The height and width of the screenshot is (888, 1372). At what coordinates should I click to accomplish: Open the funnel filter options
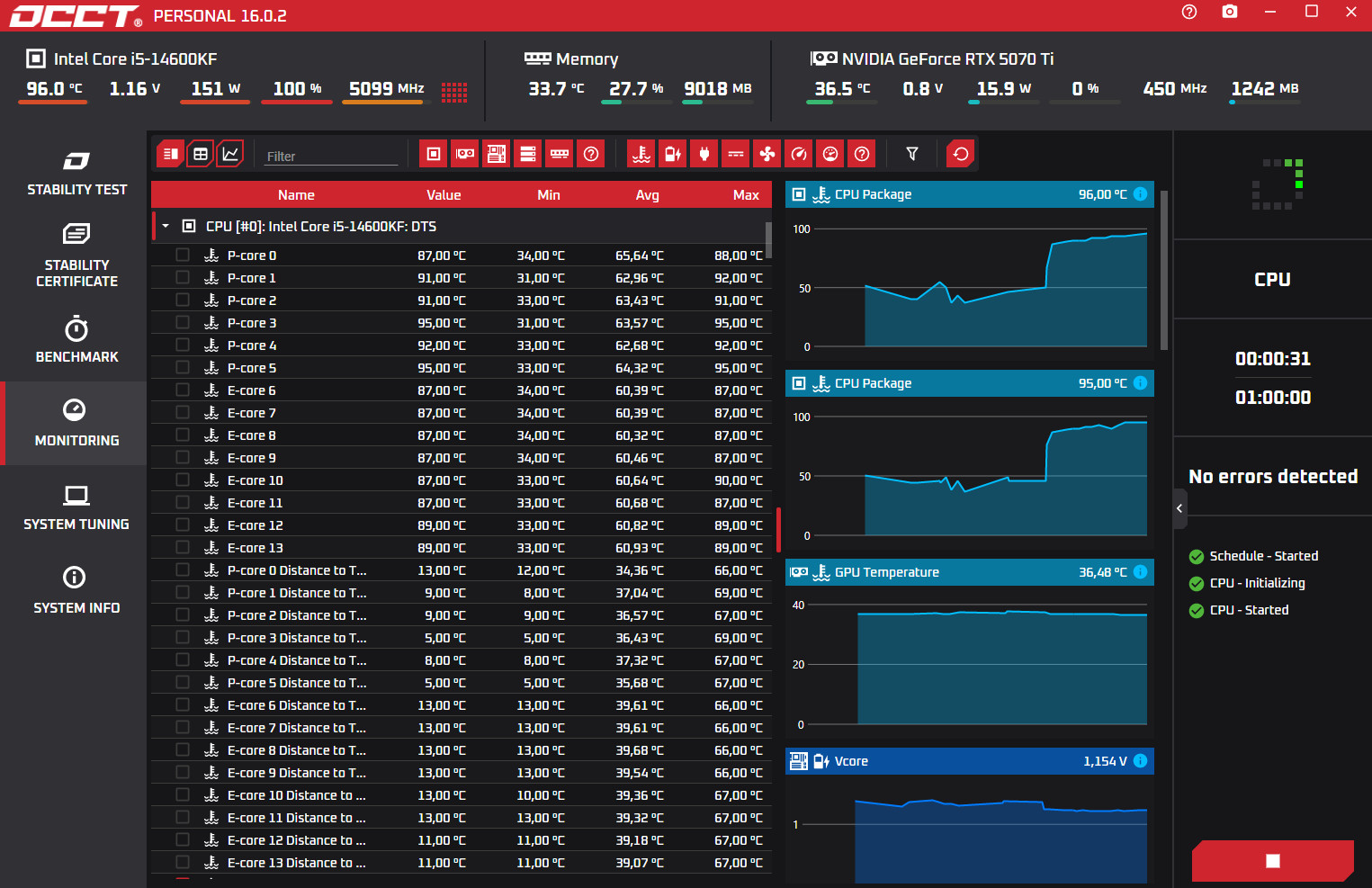point(912,154)
